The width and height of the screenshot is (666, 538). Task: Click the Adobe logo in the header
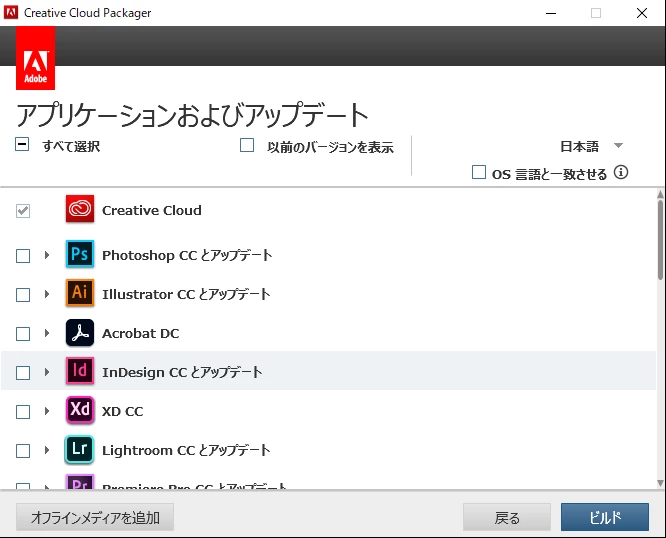pyautogui.click(x=36, y=58)
